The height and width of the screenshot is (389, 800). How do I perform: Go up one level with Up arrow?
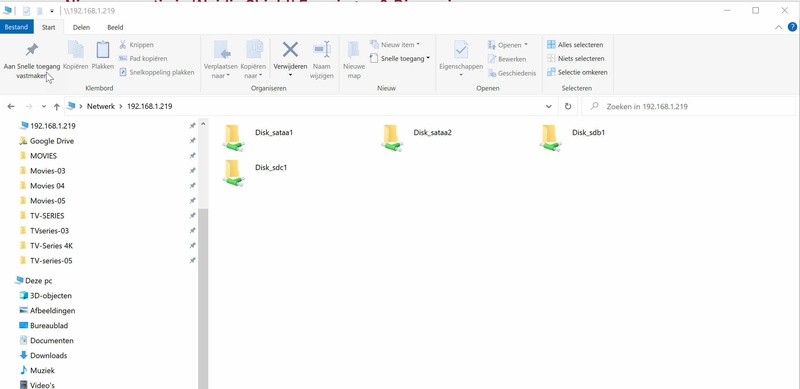coord(57,107)
